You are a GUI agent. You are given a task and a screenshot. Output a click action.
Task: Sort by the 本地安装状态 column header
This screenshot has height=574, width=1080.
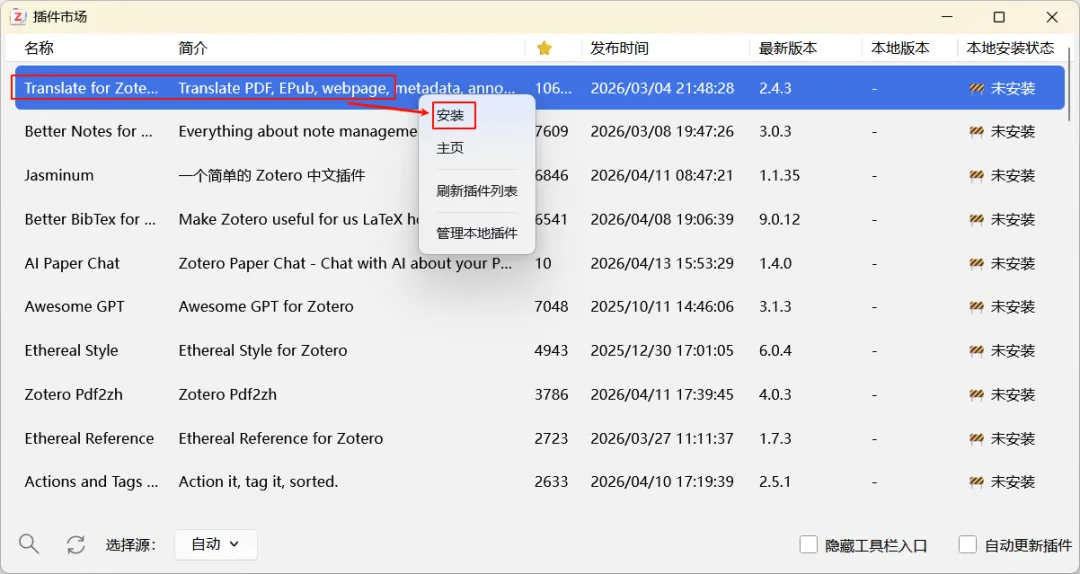pos(1010,48)
